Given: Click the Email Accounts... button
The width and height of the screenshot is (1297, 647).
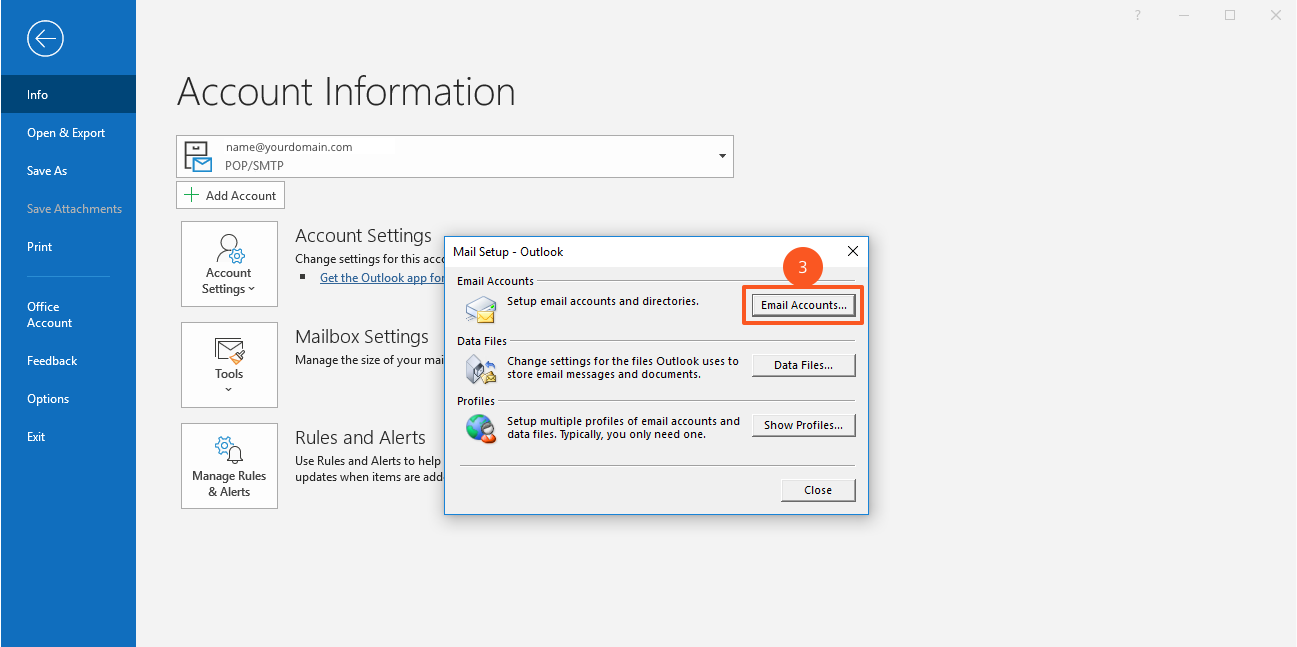Looking at the screenshot, I should 803,305.
